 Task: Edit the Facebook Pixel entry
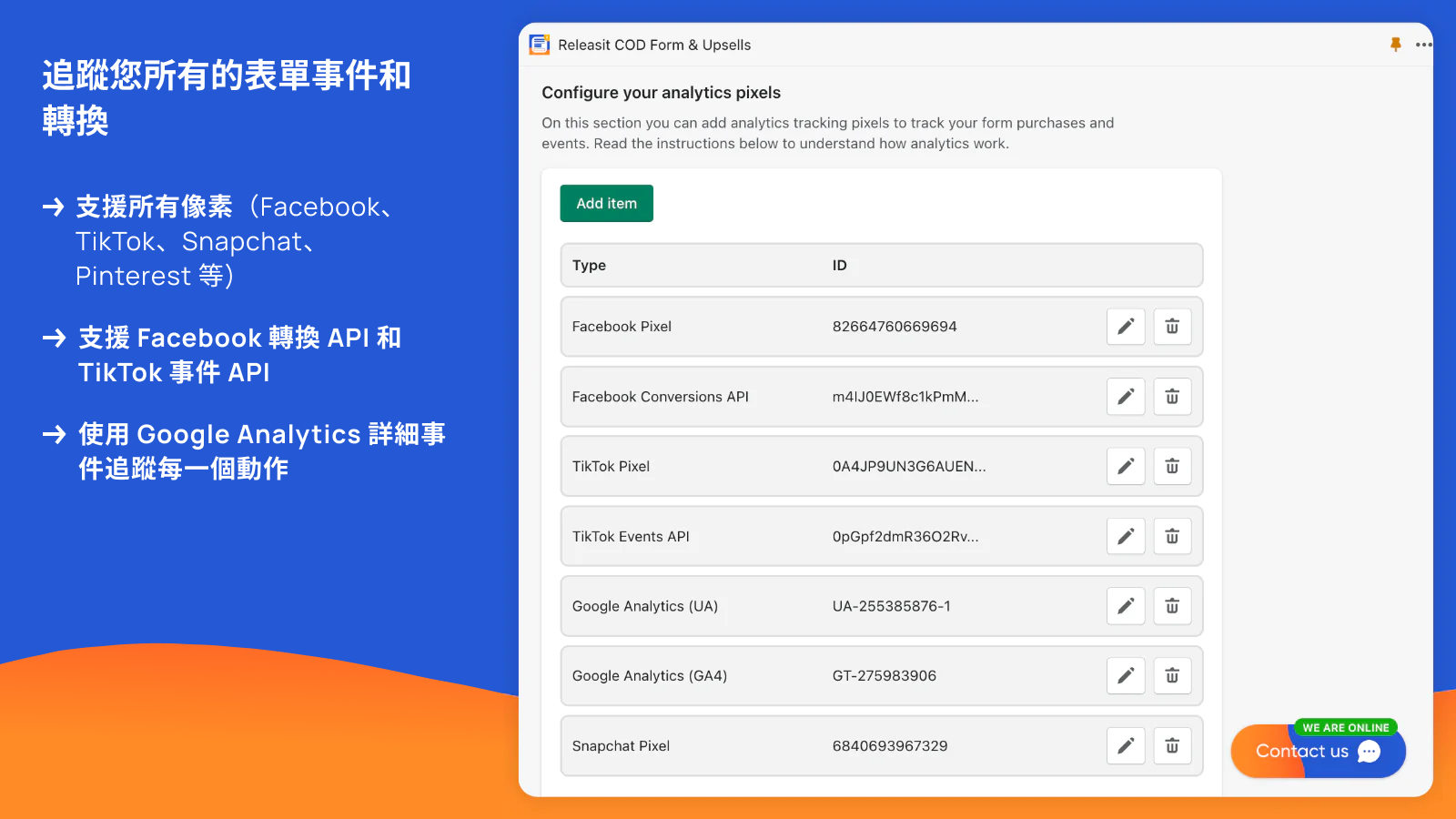(x=1126, y=327)
